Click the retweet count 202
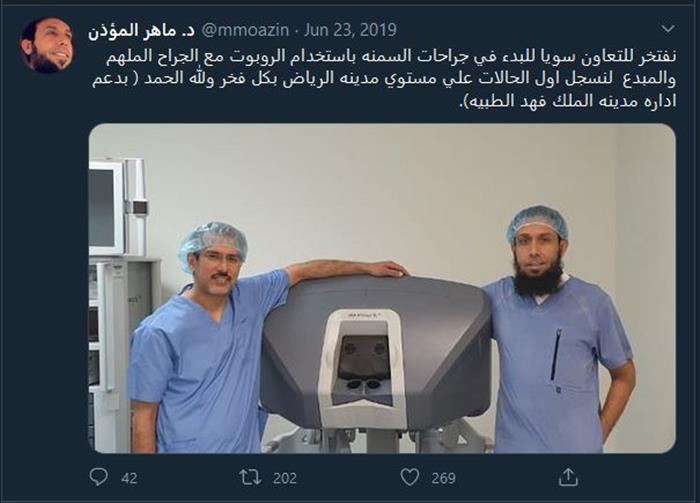The image size is (700, 503). [285, 478]
